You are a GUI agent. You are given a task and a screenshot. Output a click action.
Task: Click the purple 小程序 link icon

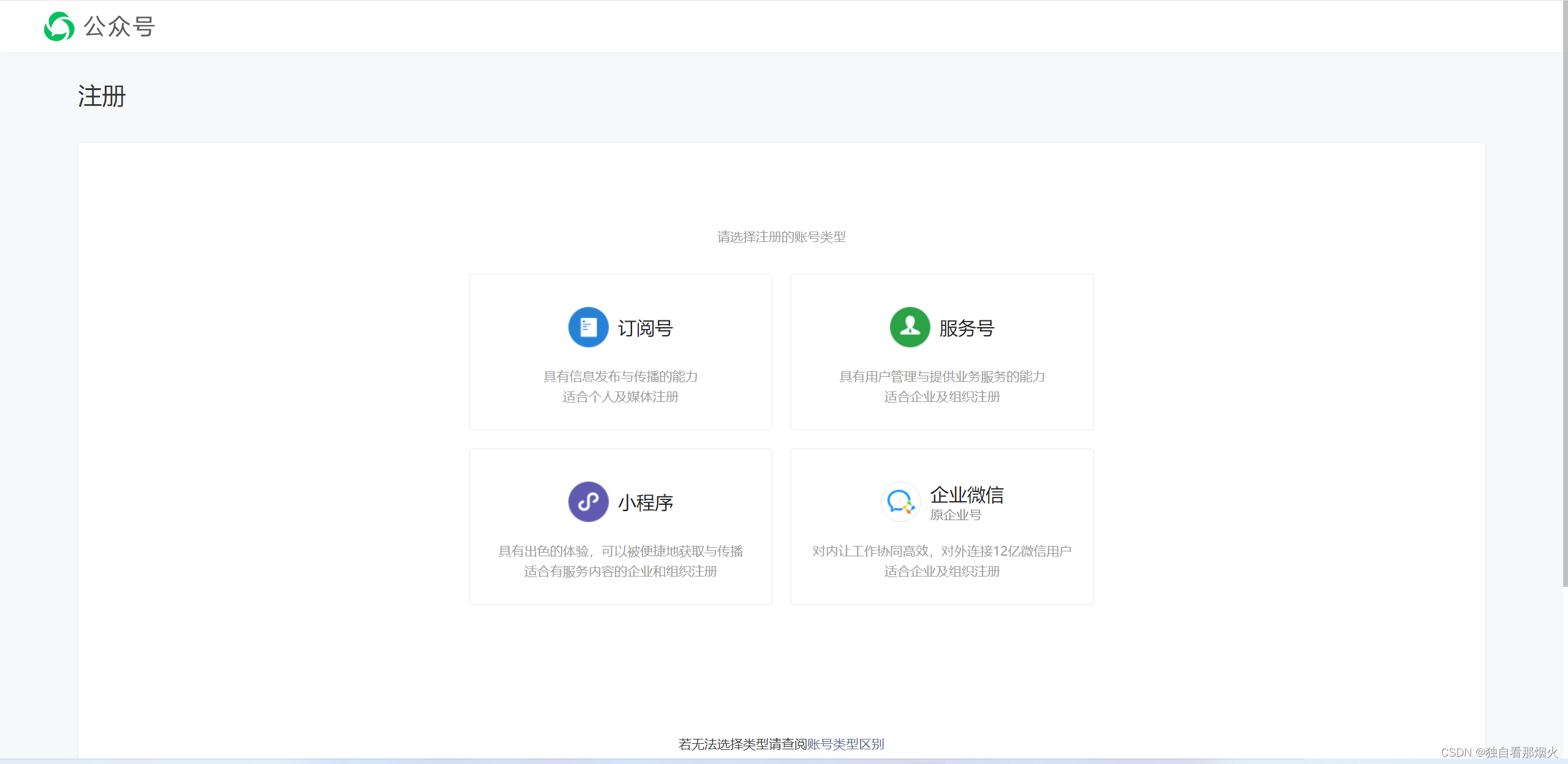point(588,502)
